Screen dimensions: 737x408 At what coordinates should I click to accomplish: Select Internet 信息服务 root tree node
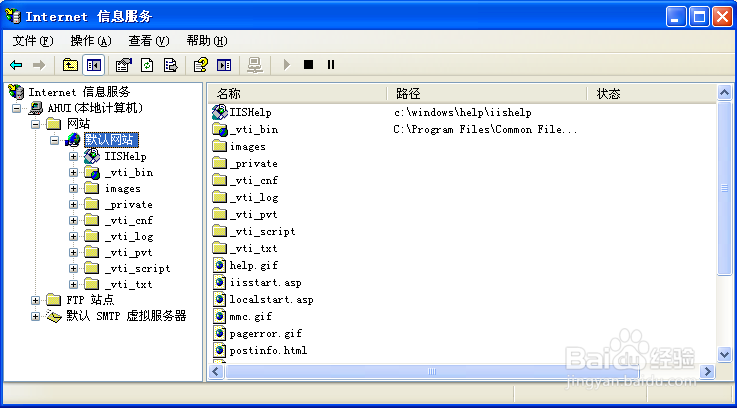tap(79, 92)
